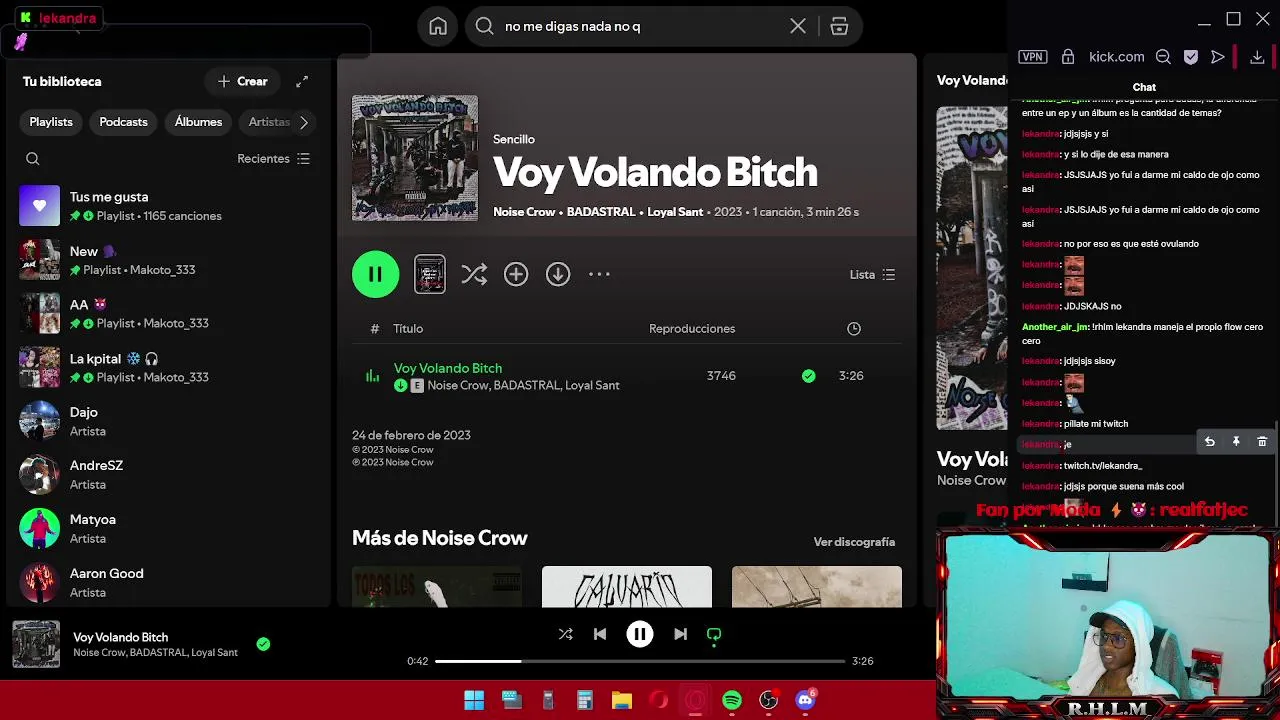The width and height of the screenshot is (1280, 720).
Task: Open the Lista view dropdown
Action: [x=872, y=274]
